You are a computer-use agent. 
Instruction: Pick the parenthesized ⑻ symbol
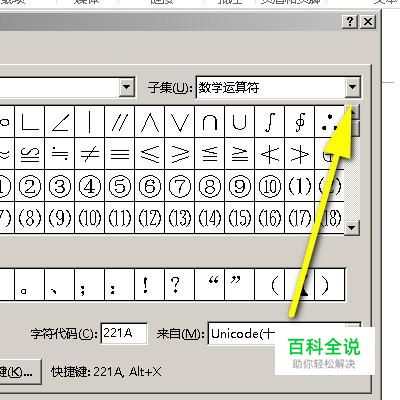pos(30,218)
